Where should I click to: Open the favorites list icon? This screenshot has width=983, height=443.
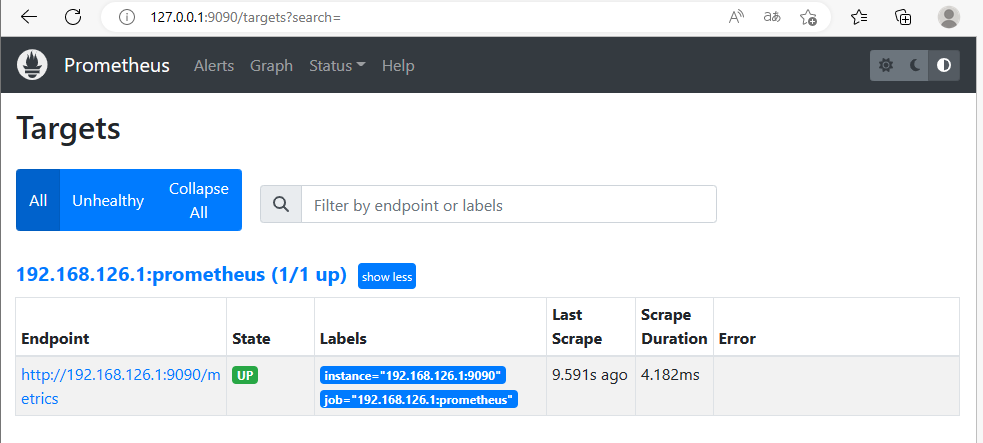[859, 17]
